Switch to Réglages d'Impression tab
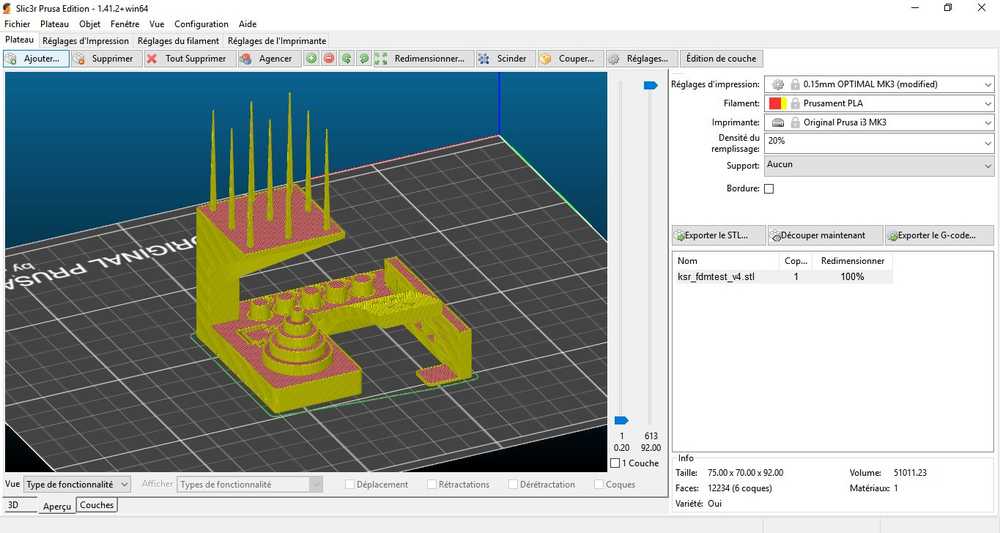 [x=85, y=41]
